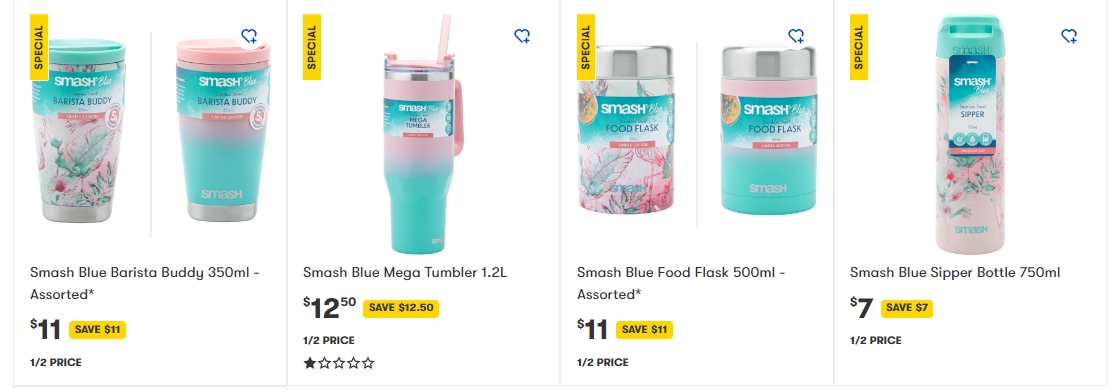Viewport: 1119px width, 390px height.
Task: Open Smash Blue Sipper Bottle 750ml link
Action: coord(955,272)
